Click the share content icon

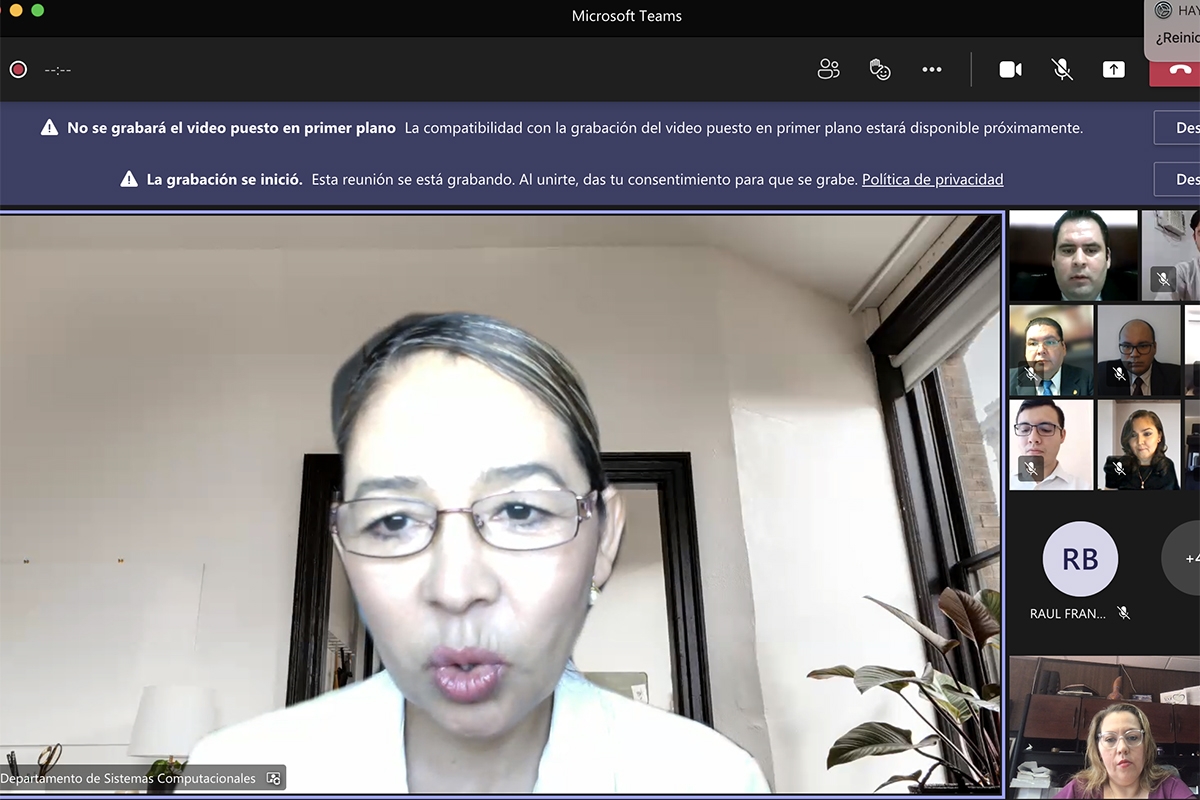1114,69
